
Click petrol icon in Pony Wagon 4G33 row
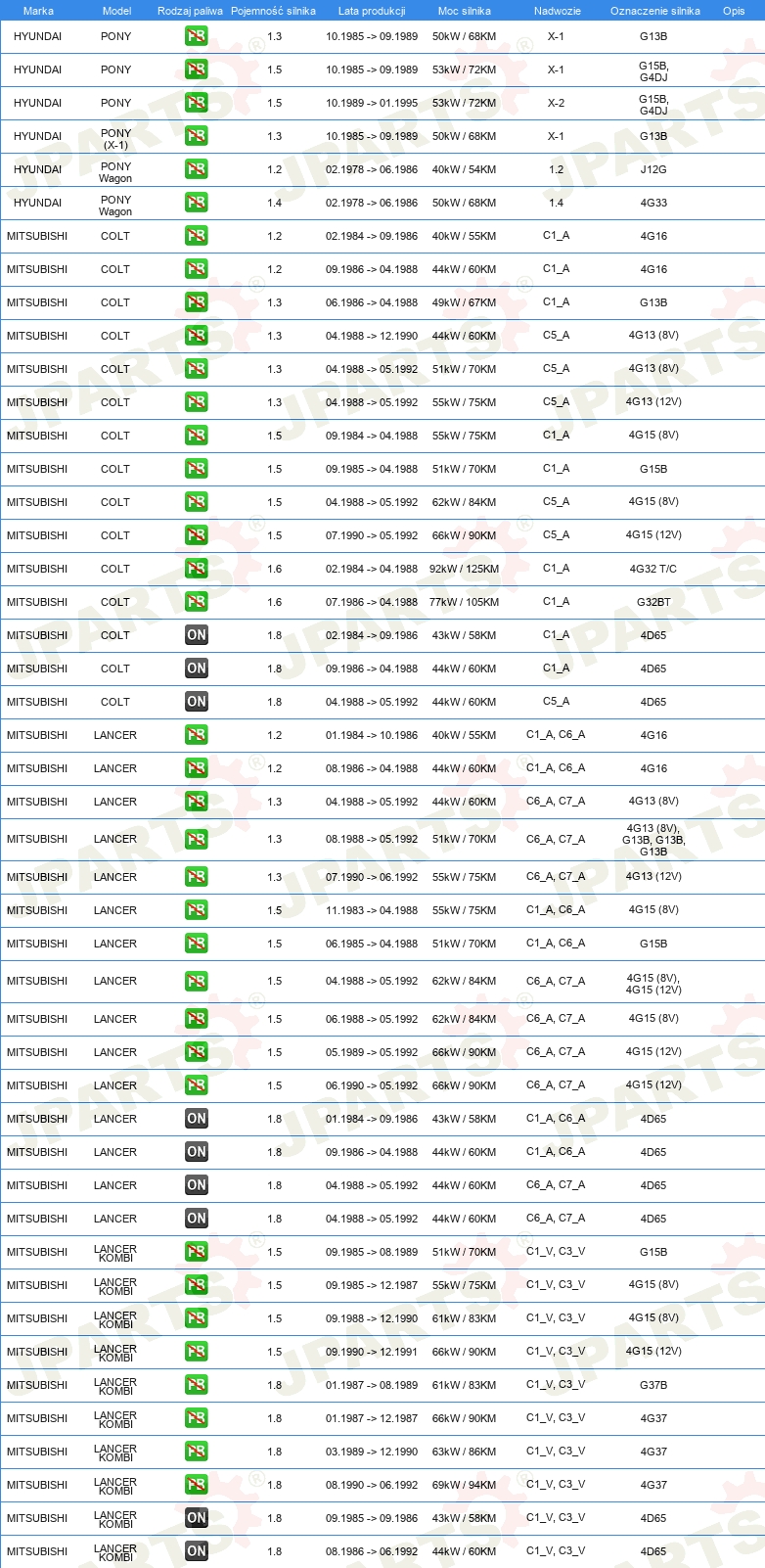pos(197,203)
